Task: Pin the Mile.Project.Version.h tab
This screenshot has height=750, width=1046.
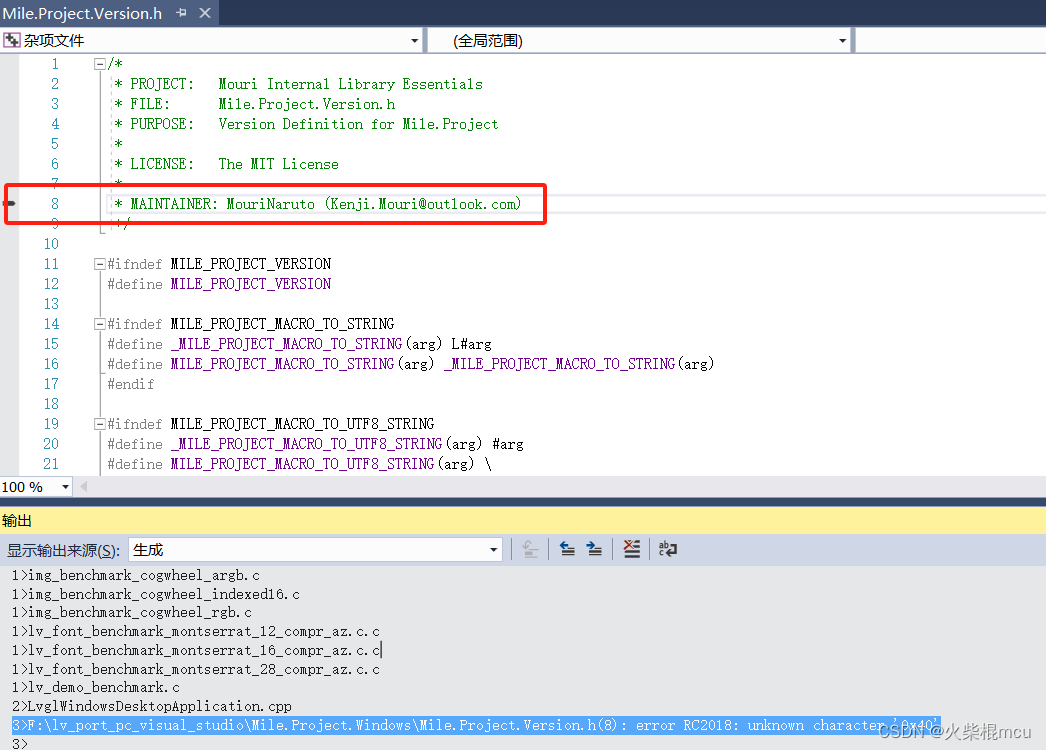Action: click(183, 13)
